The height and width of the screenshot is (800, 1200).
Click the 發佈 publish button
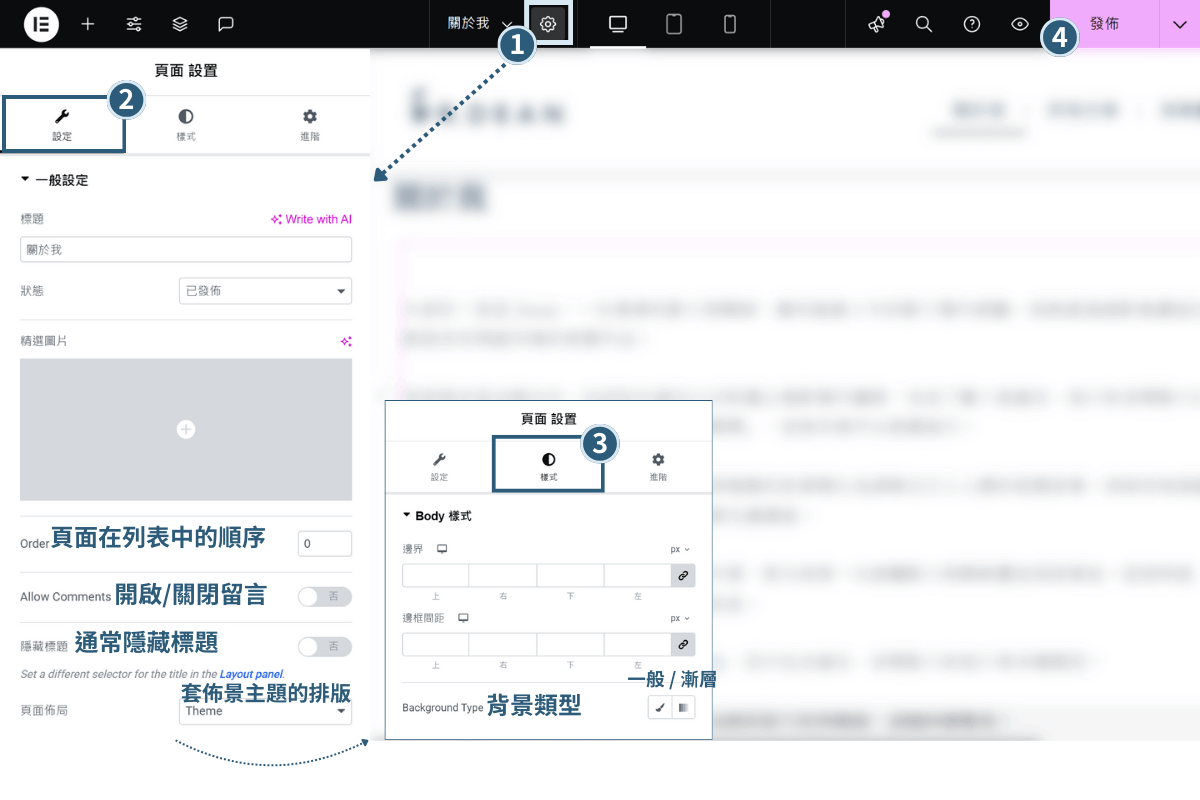point(1104,24)
